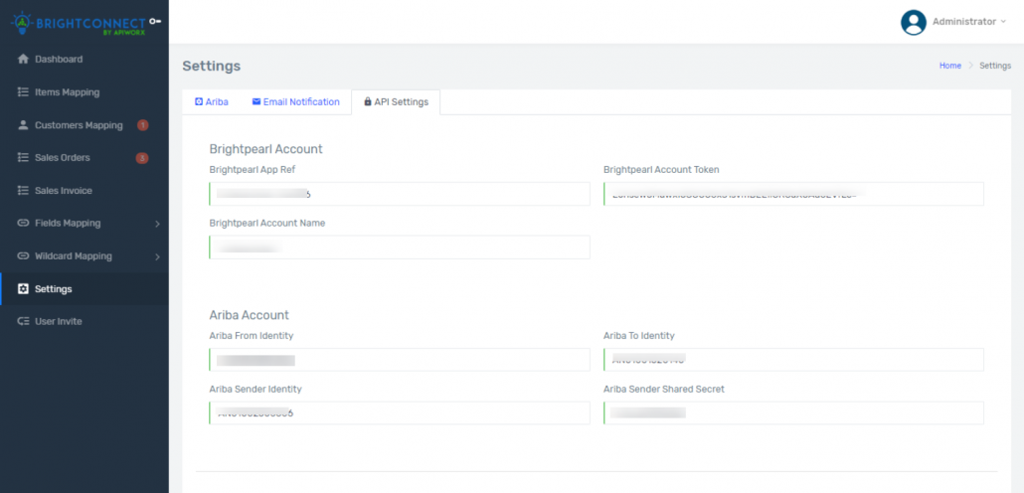
Task: Click the Ariba From Identity field
Action: pyautogui.click(x=400, y=360)
